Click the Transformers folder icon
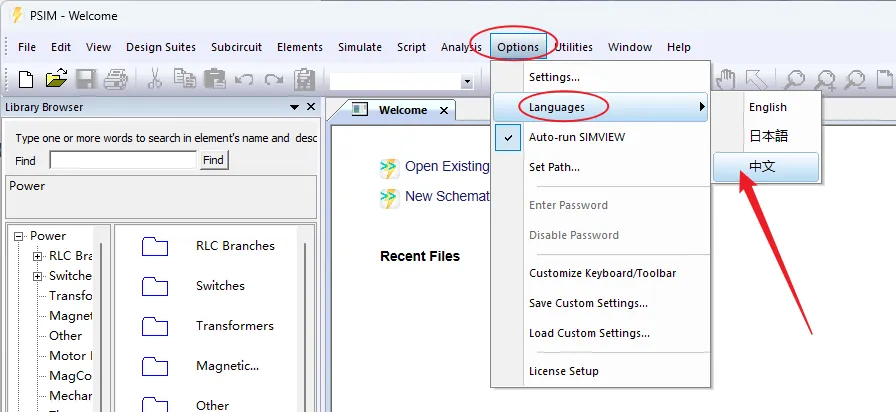 point(155,326)
